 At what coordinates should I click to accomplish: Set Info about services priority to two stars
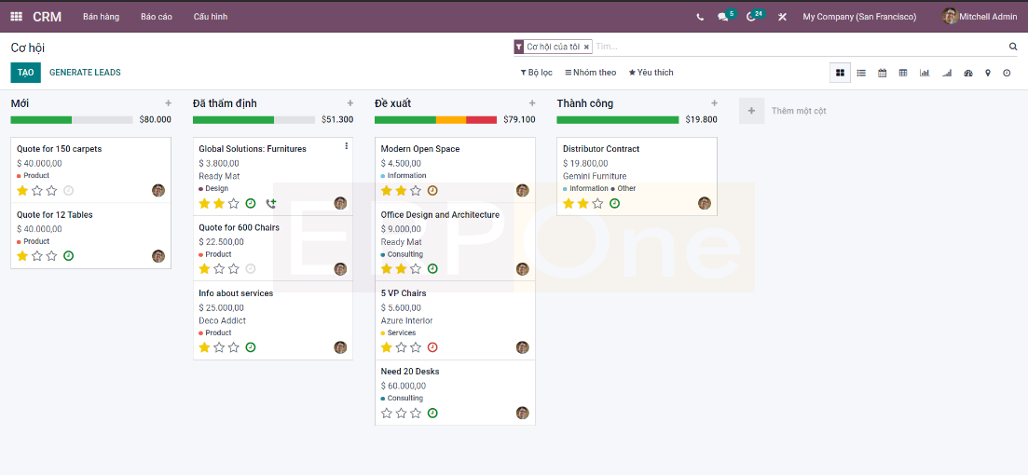pyautogui.click(x=219, y=347)
